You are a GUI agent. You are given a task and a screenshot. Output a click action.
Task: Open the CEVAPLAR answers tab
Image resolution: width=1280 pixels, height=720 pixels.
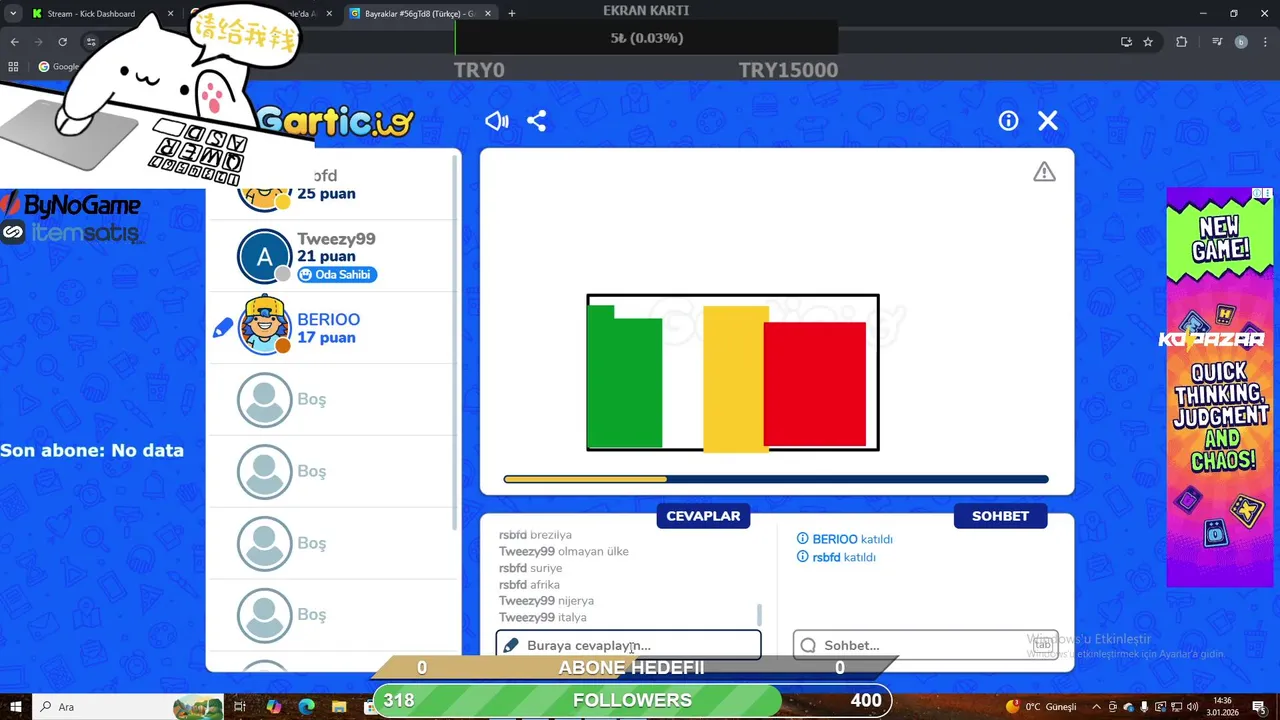tap(703, 516)
